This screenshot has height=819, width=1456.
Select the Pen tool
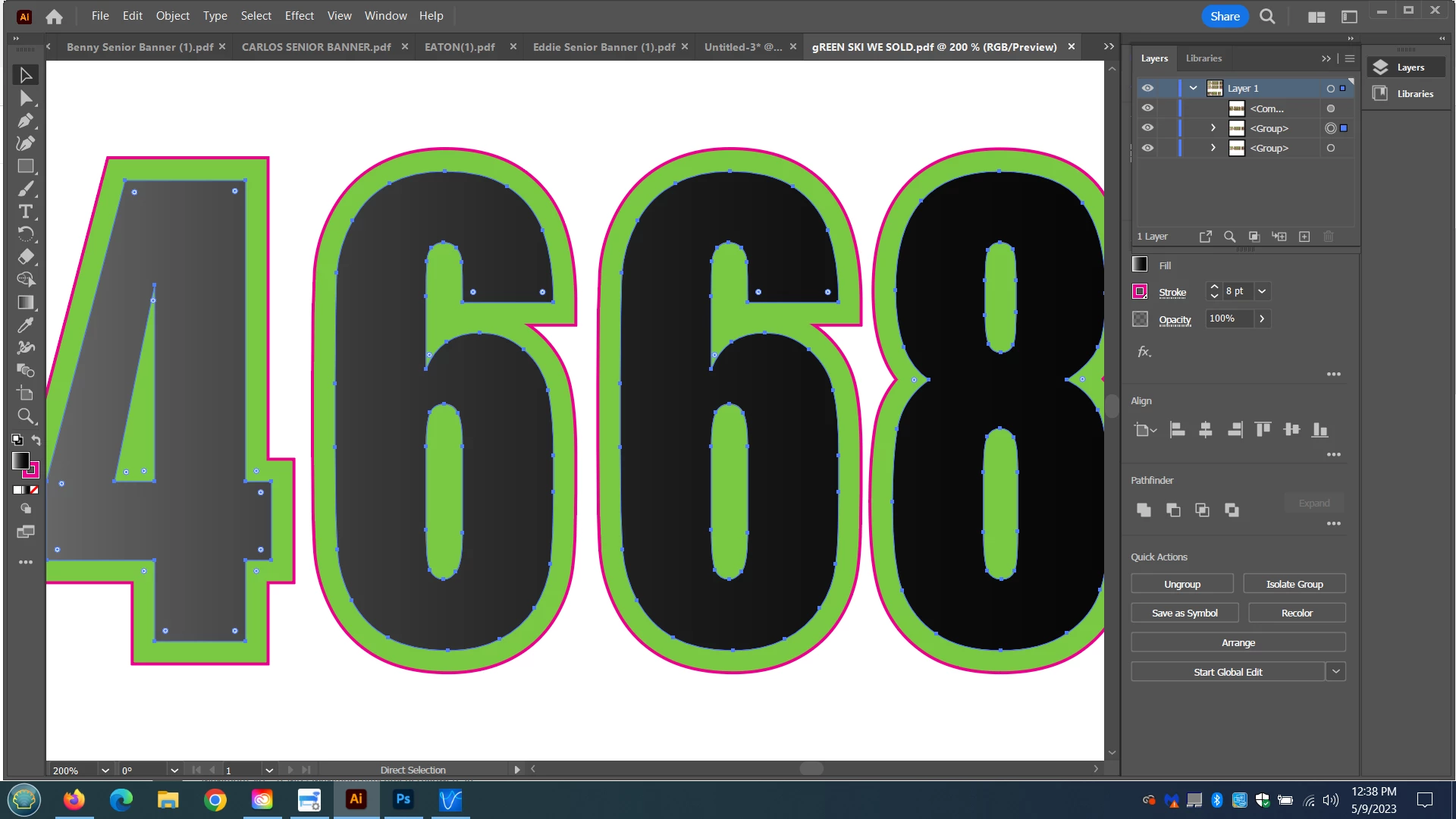coord(25,121)
